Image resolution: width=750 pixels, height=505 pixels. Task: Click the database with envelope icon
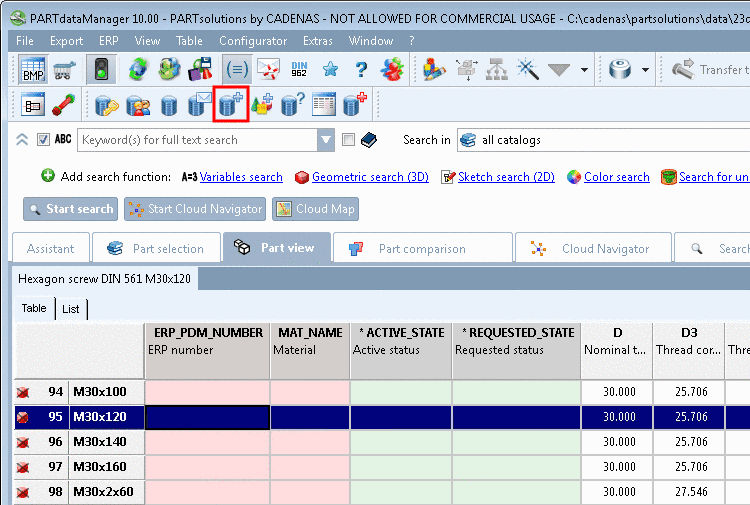pos(199,105)
